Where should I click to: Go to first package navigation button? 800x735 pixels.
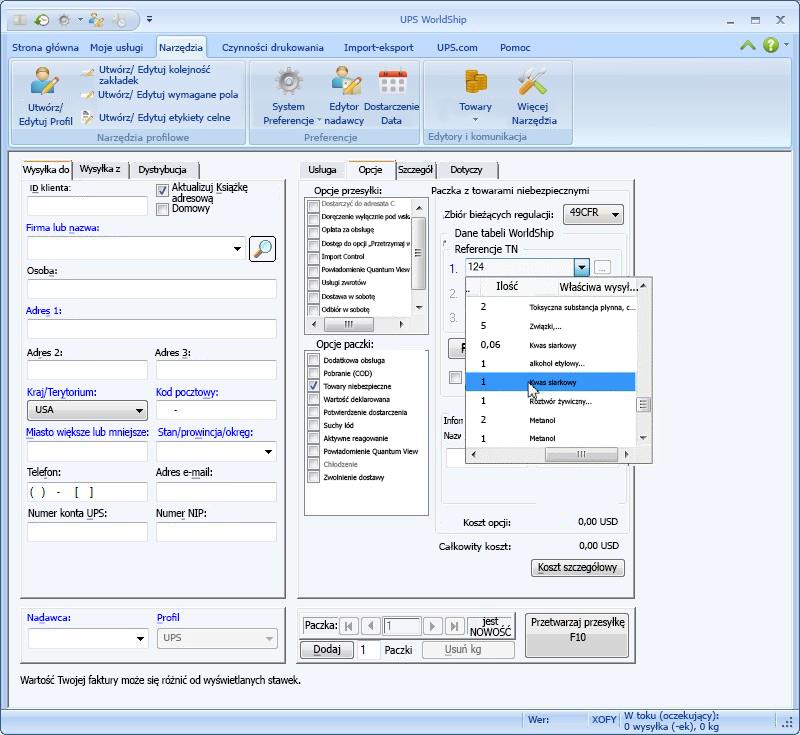pyautogui.click(x=348, y=625)
